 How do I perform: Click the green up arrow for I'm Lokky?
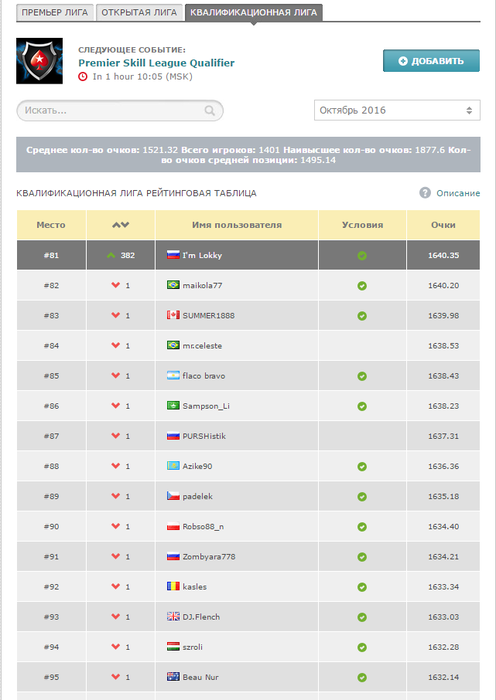click(111, 255)
